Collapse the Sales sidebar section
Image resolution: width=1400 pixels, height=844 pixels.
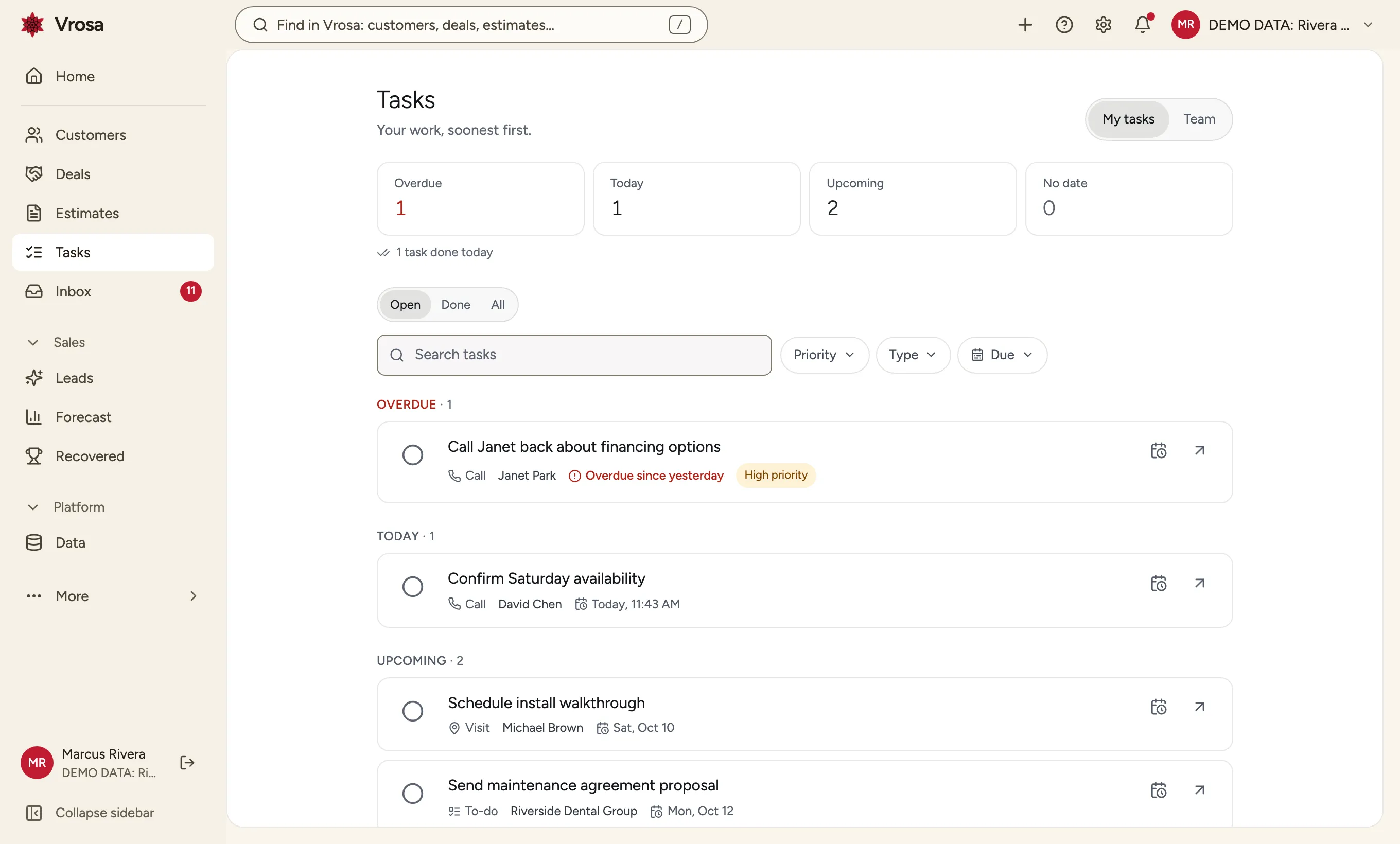click(x=56, y=342)
